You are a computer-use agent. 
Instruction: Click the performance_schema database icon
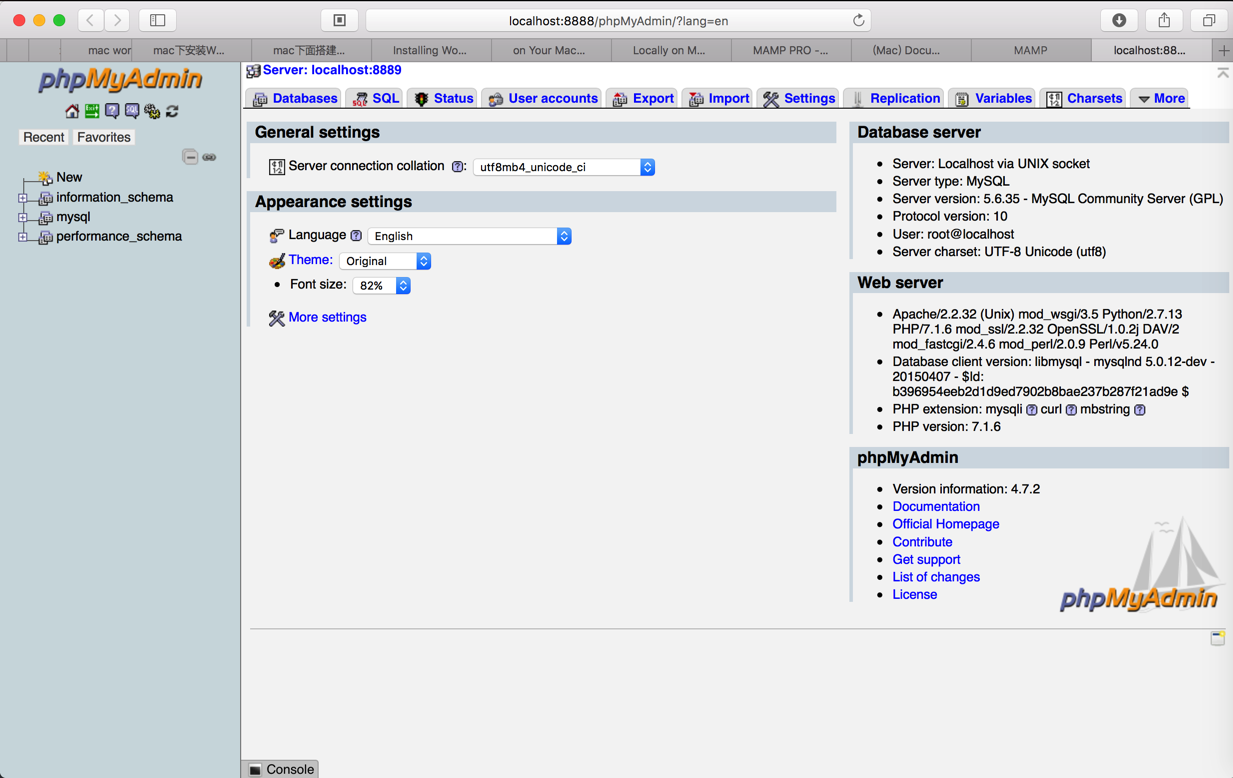pos(45,237)
